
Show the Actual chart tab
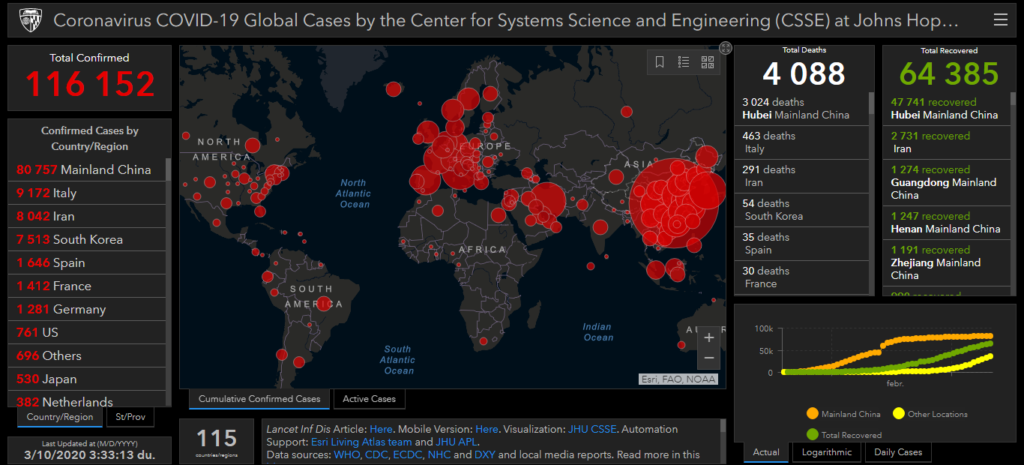pyautogui.click(x=766, y=452)
